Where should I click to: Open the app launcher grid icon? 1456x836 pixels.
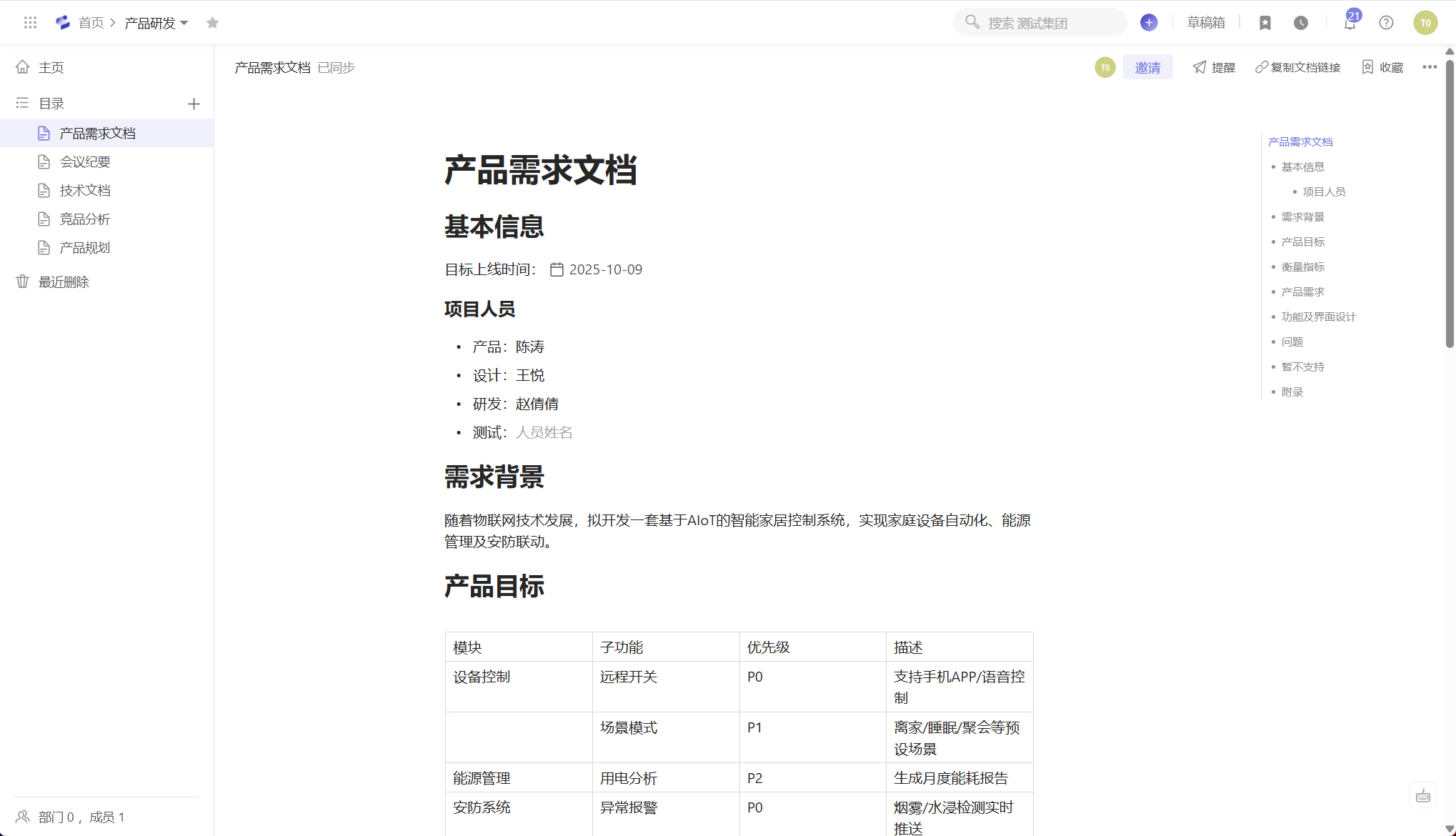tap(30, 22)
